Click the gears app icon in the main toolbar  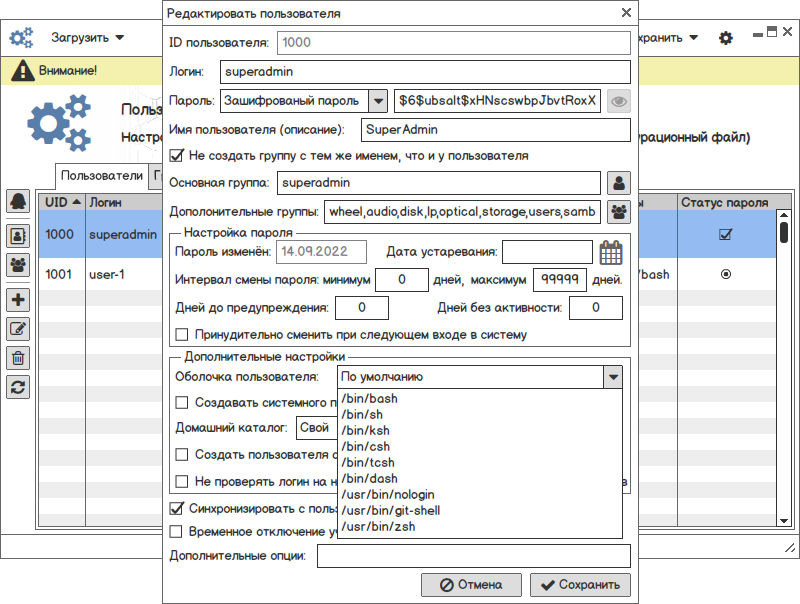pos(21,38)
